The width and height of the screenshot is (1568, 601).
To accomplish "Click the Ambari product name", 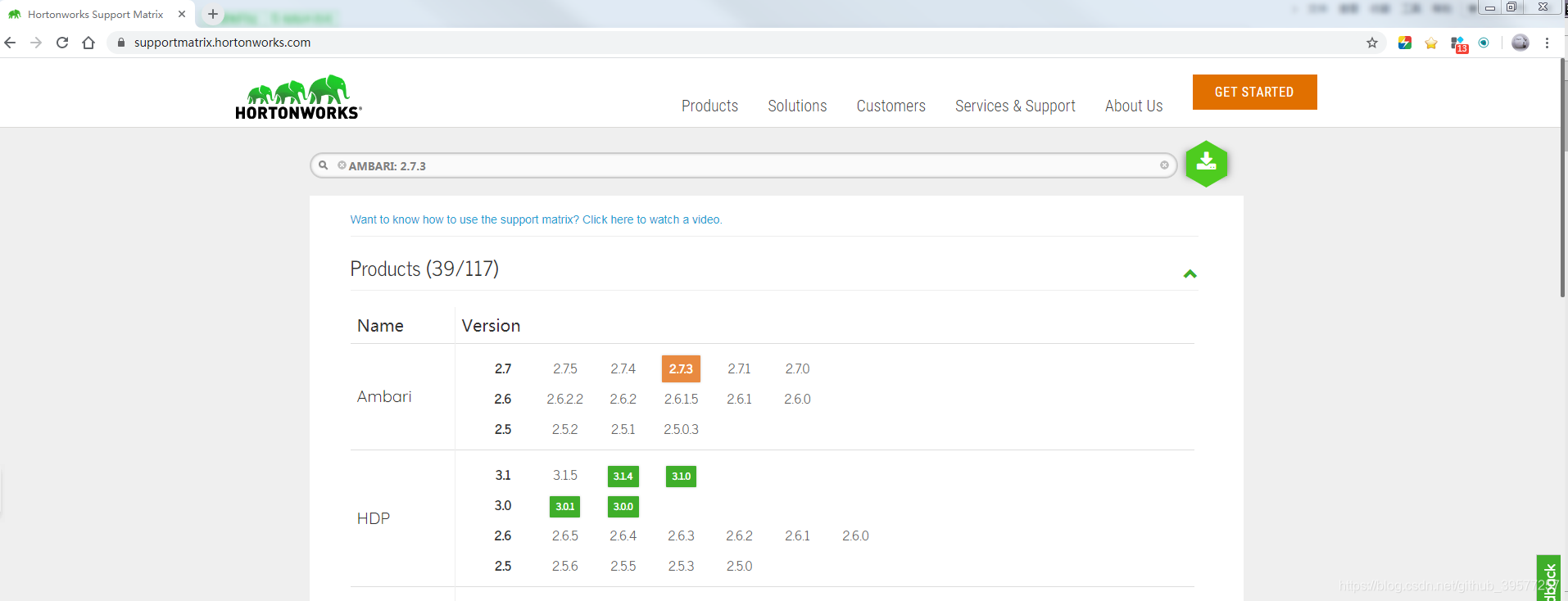I will [384, 396].
